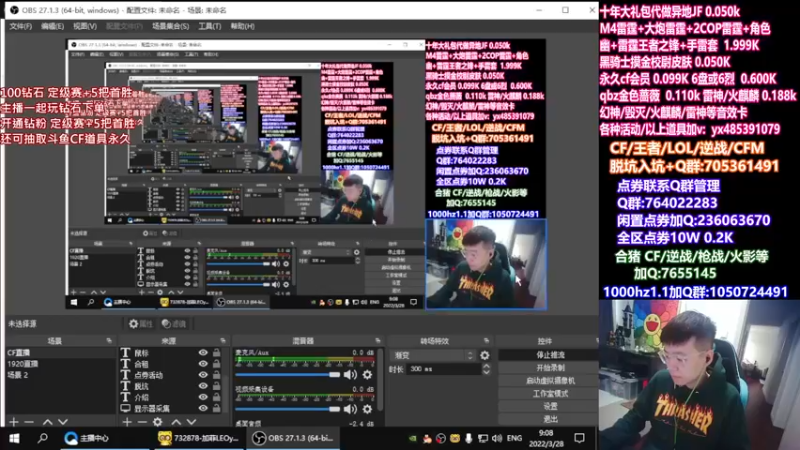Select the CF直播 scene

coord(60,353)
